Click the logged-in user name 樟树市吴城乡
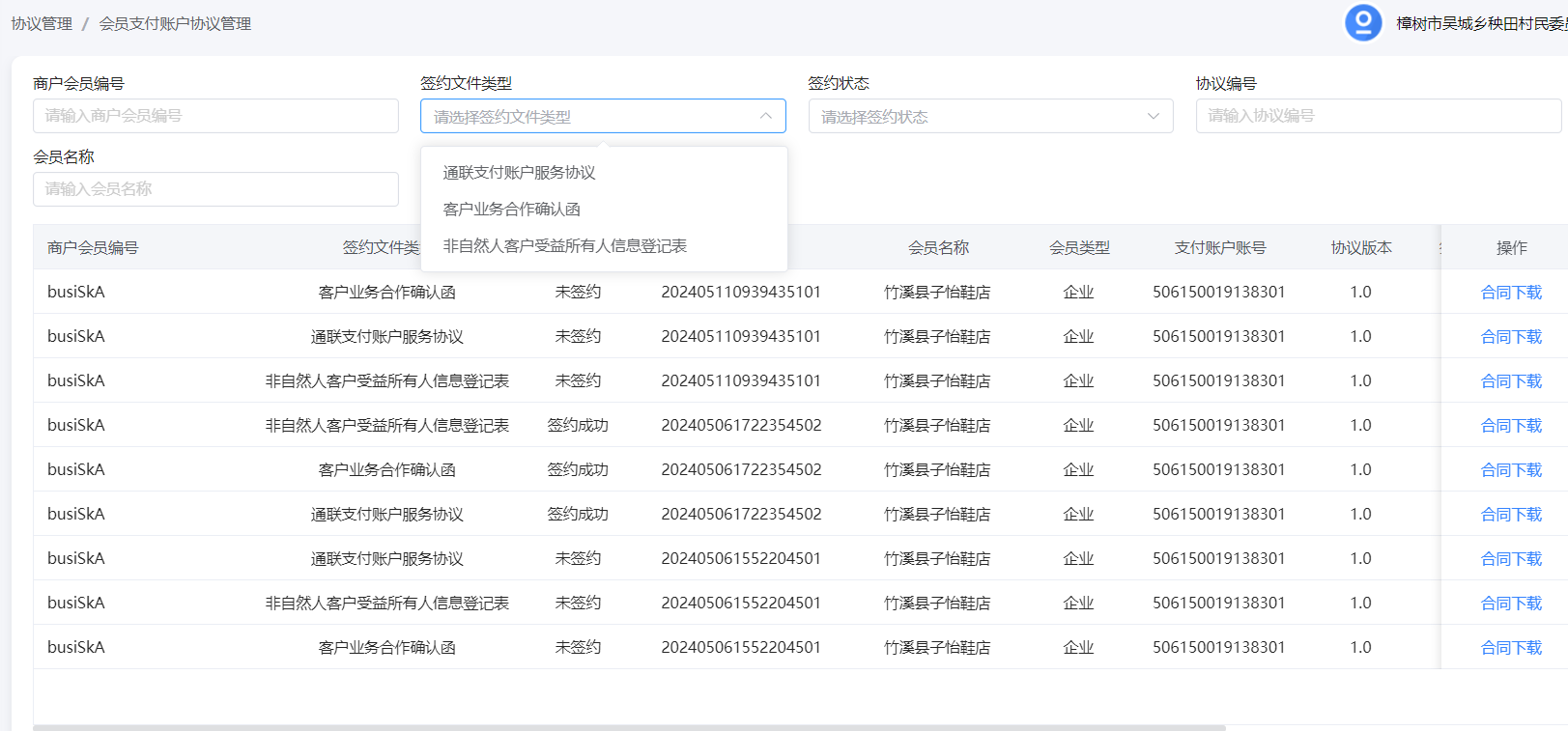Screen dimensions: 1568x731 1481,23
